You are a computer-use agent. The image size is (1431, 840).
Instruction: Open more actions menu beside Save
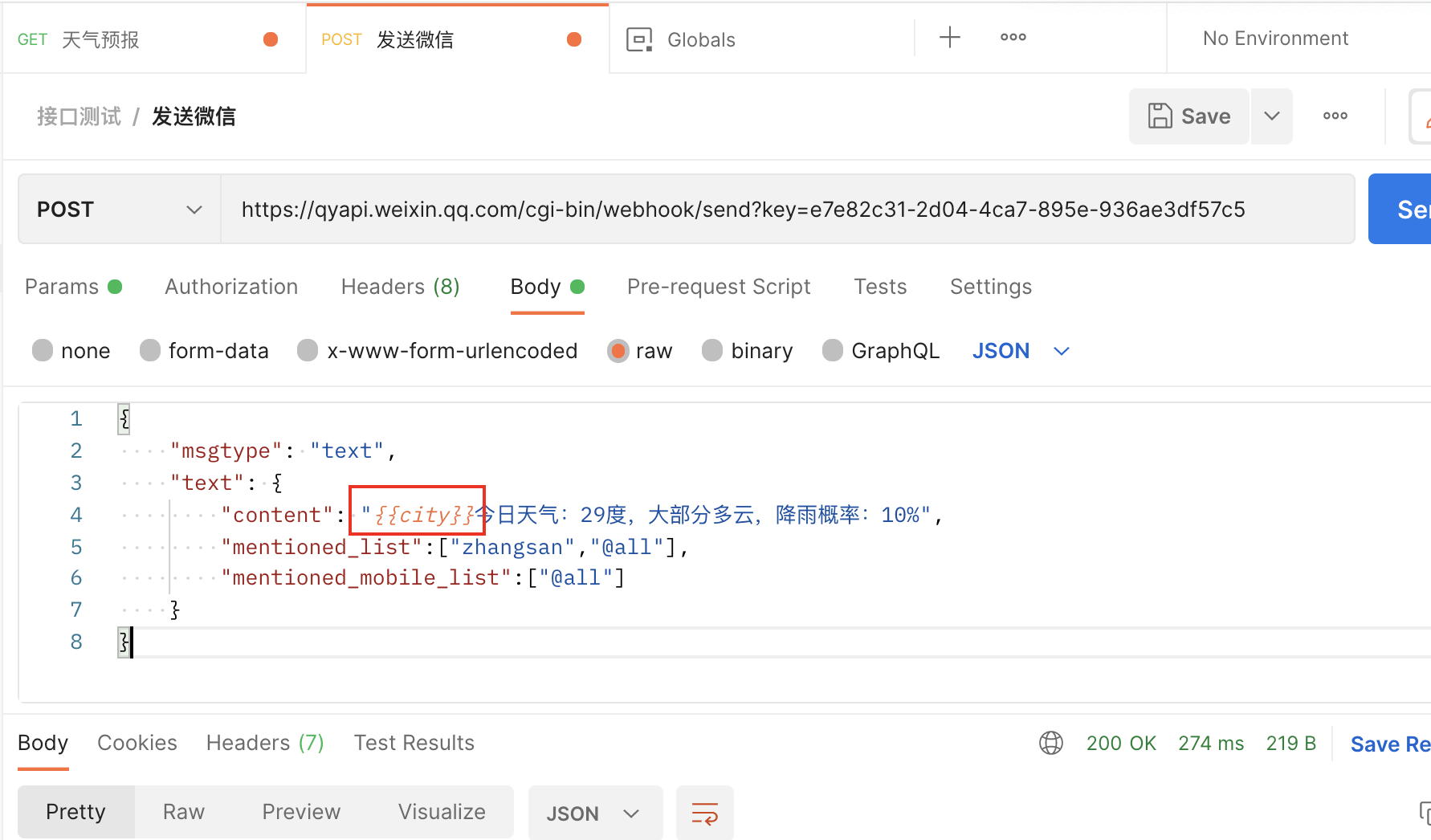tap(1335, 116)
